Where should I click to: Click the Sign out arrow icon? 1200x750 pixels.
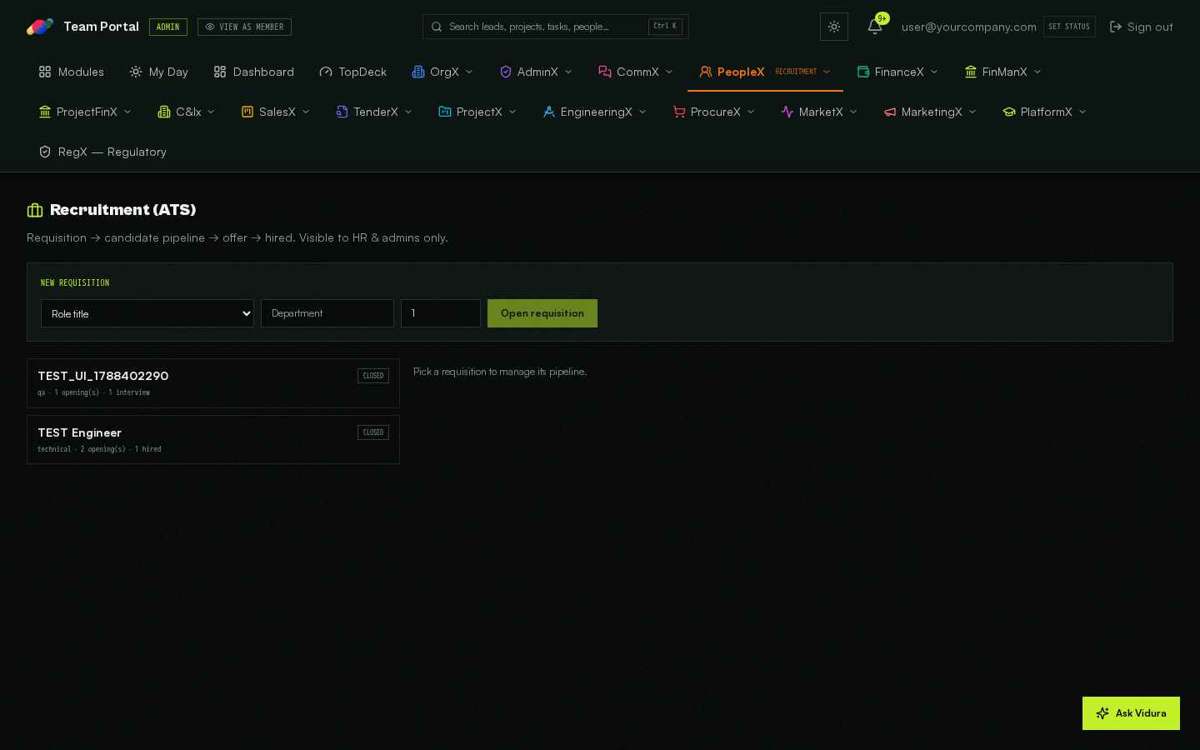tap(1116, 27)
